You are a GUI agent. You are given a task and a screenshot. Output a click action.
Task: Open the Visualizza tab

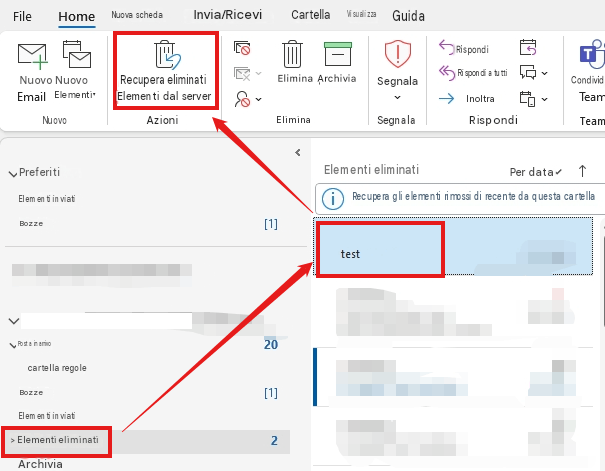click(x=361, y=14)
